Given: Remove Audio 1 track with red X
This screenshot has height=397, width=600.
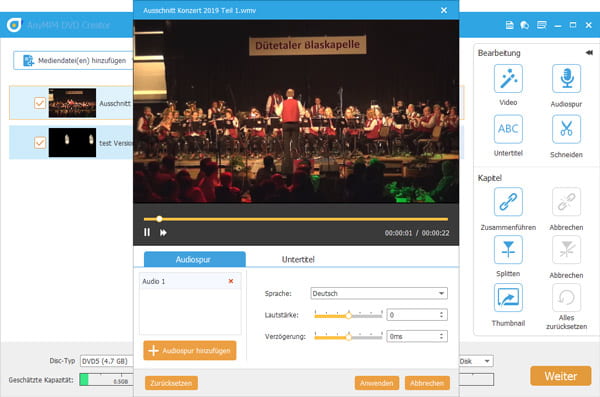Looking at the screenshot, I should 231,281.
